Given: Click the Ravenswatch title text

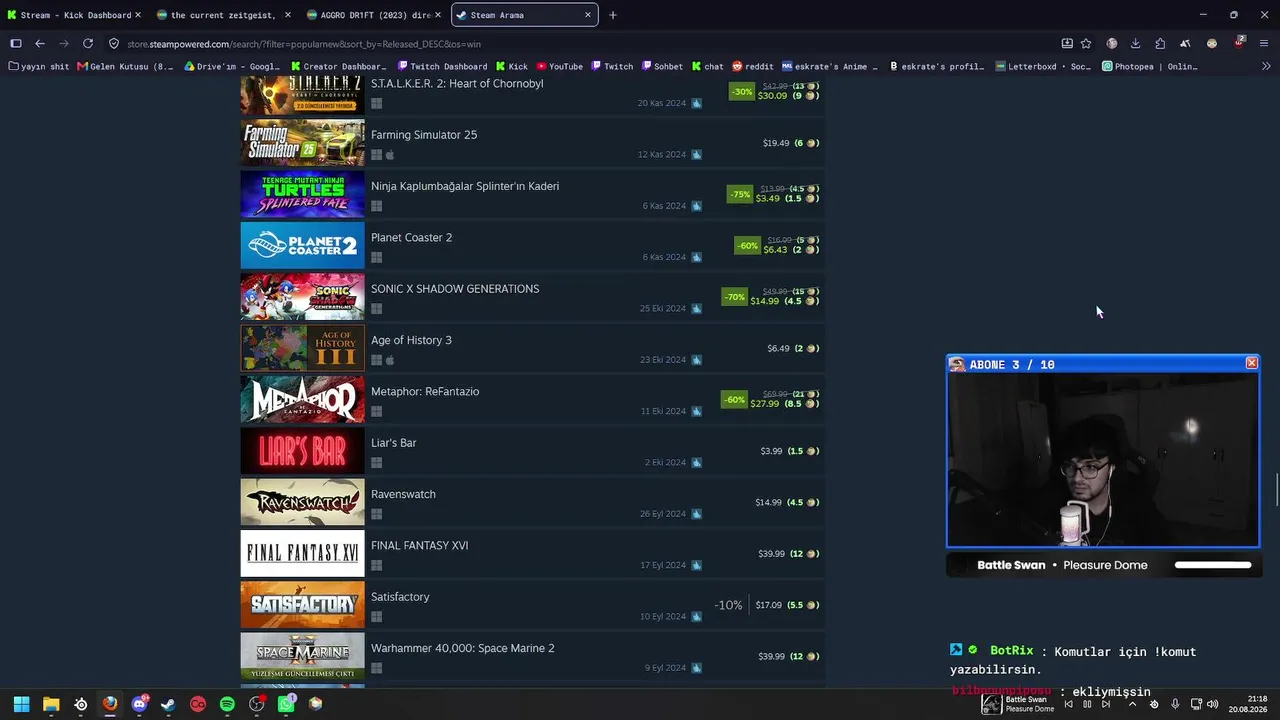Looking at the screenshot, I should click(x=403, y=494).
